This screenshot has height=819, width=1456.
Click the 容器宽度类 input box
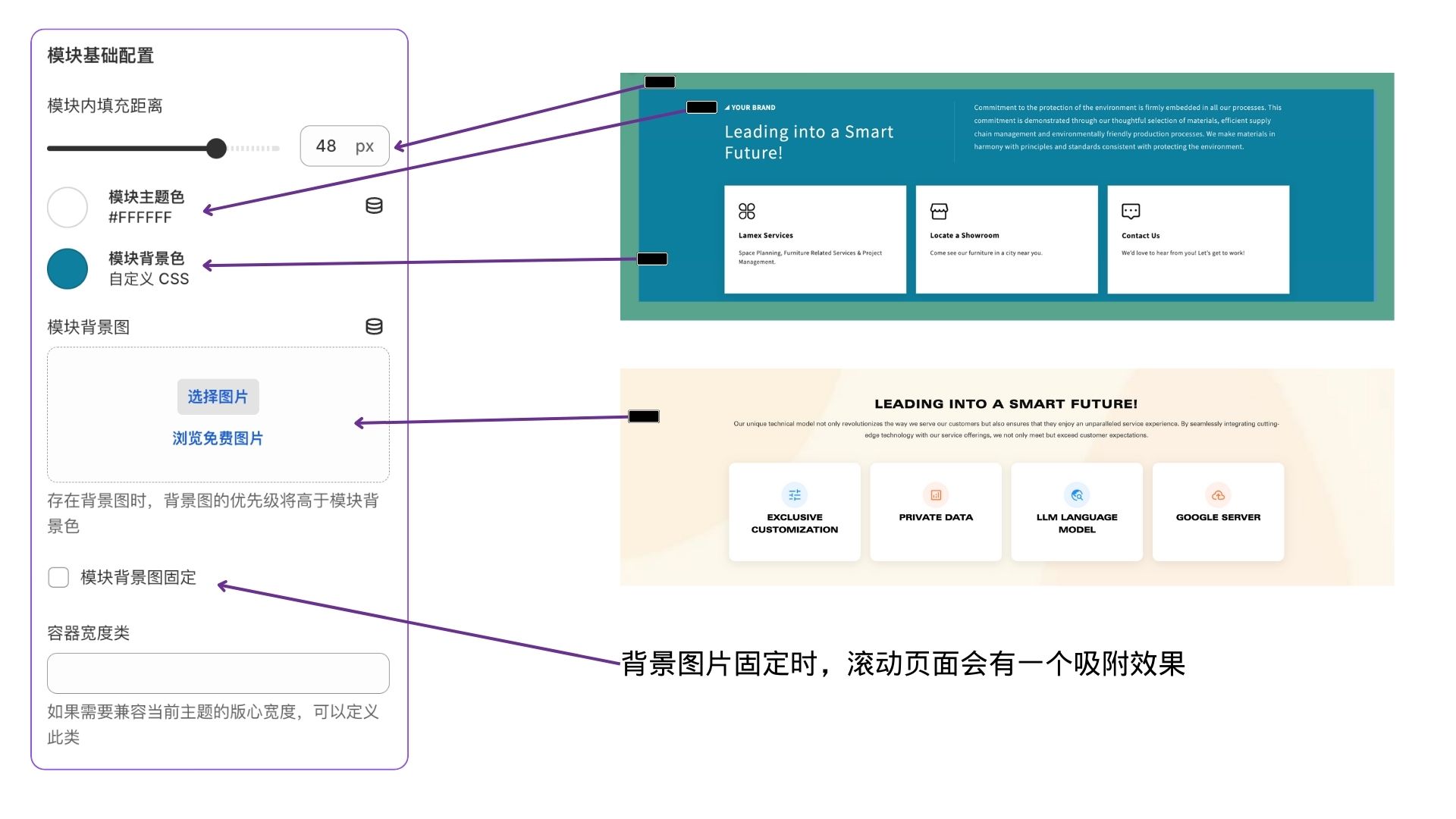click(x=218, y=673)
